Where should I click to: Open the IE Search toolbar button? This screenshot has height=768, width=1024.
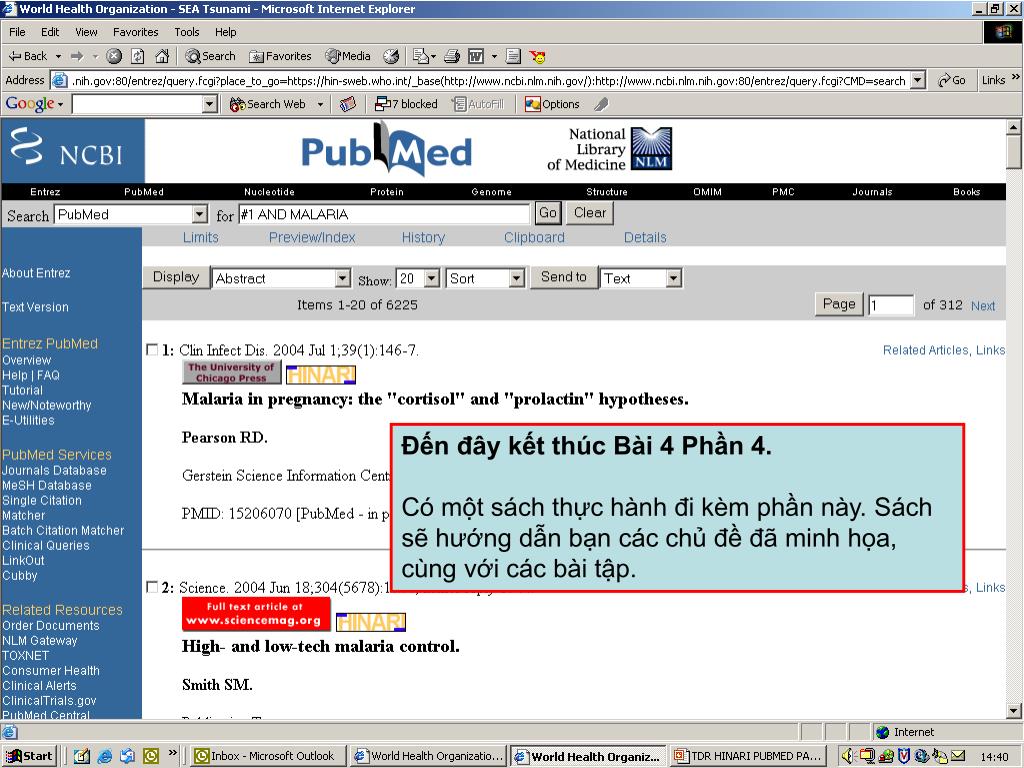tap(210, 57)
